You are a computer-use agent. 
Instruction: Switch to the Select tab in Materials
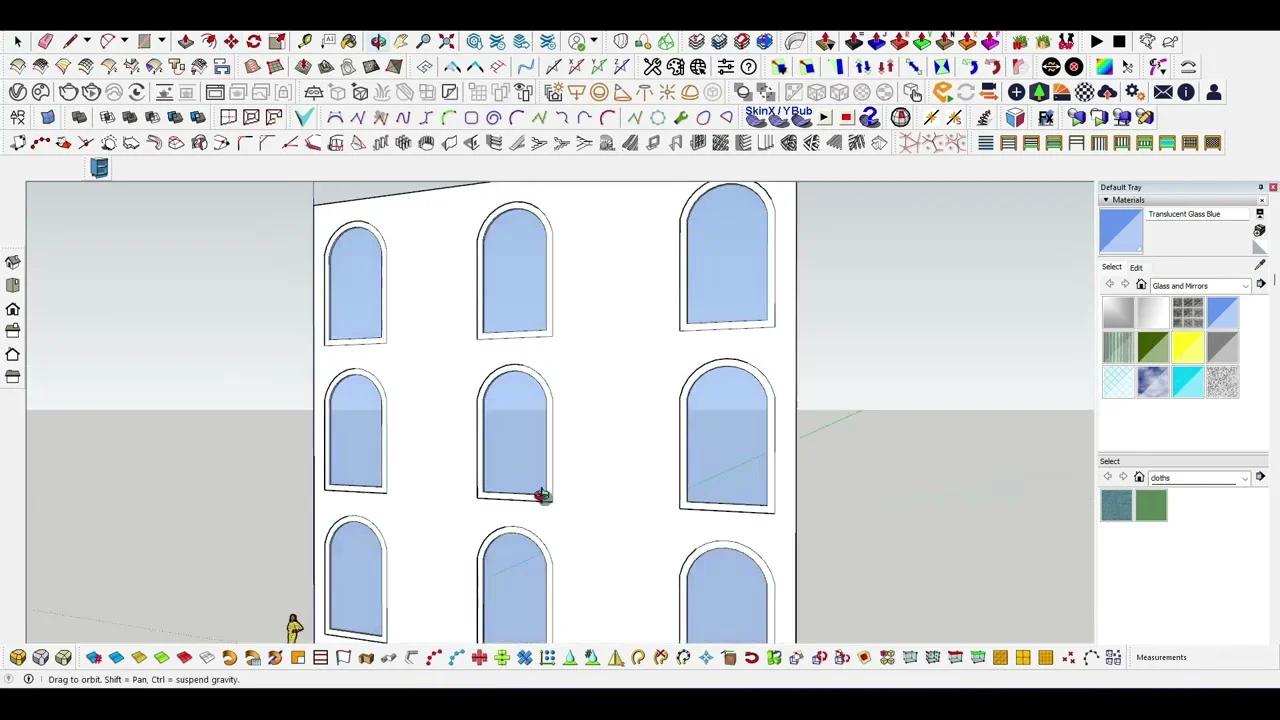pos(1112,267)
